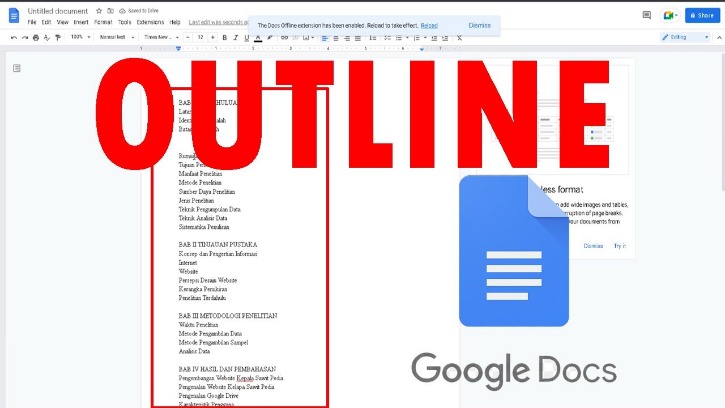The image size is (725, 408).
Task: Place cursor on BAB II TINJAUAN PUSTAKA line
Action: pos(218,245)
